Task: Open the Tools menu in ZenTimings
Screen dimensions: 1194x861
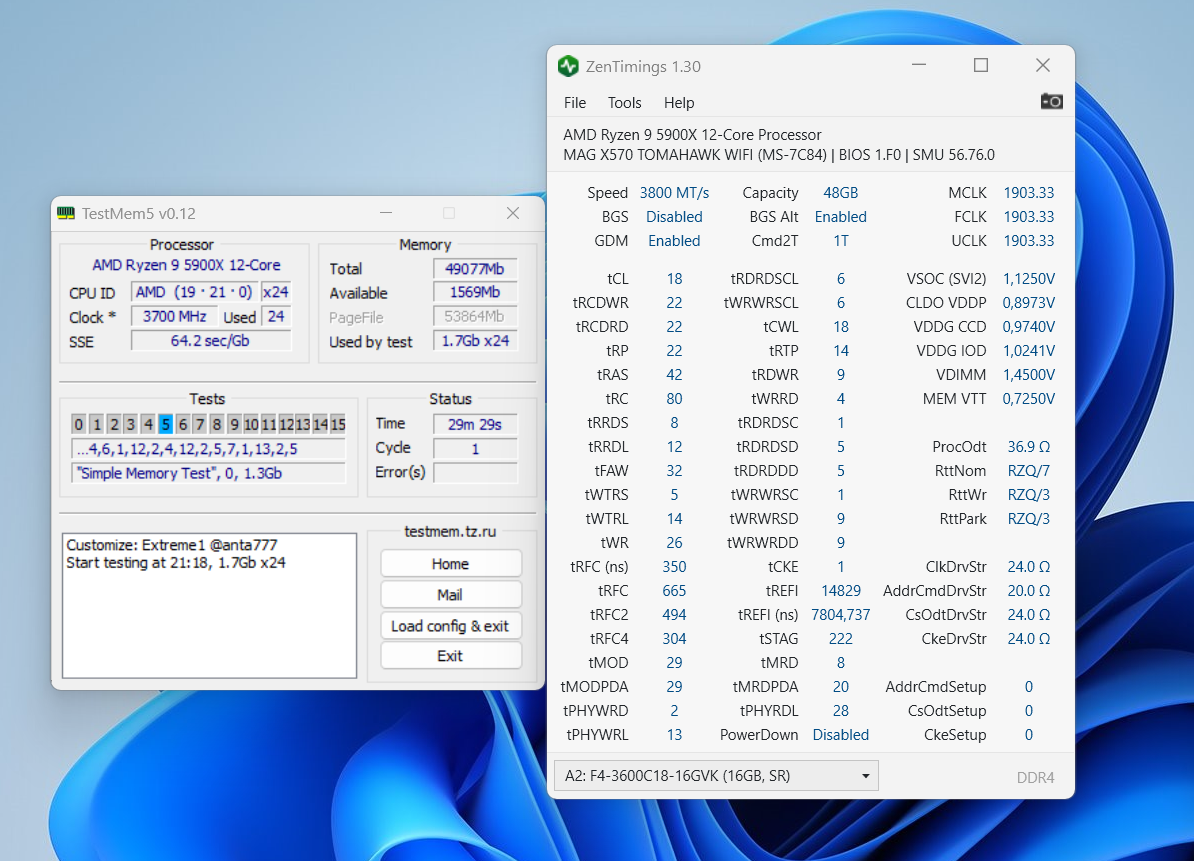Action: 624,103
